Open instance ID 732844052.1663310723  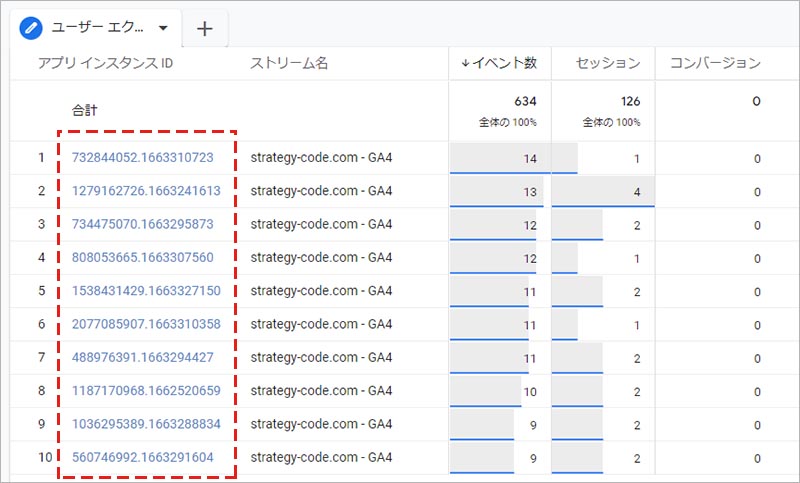point(142,158)
